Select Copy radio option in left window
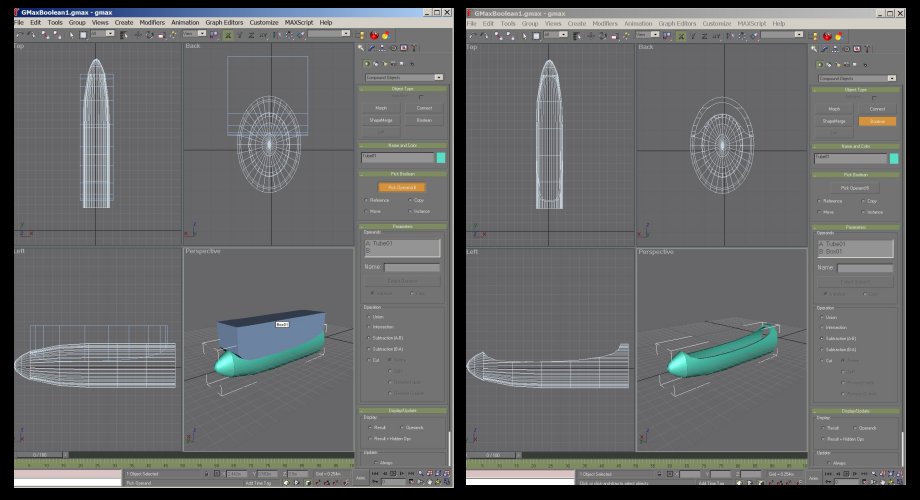Viewport: 920px width, 500px height. click(413, 200)
